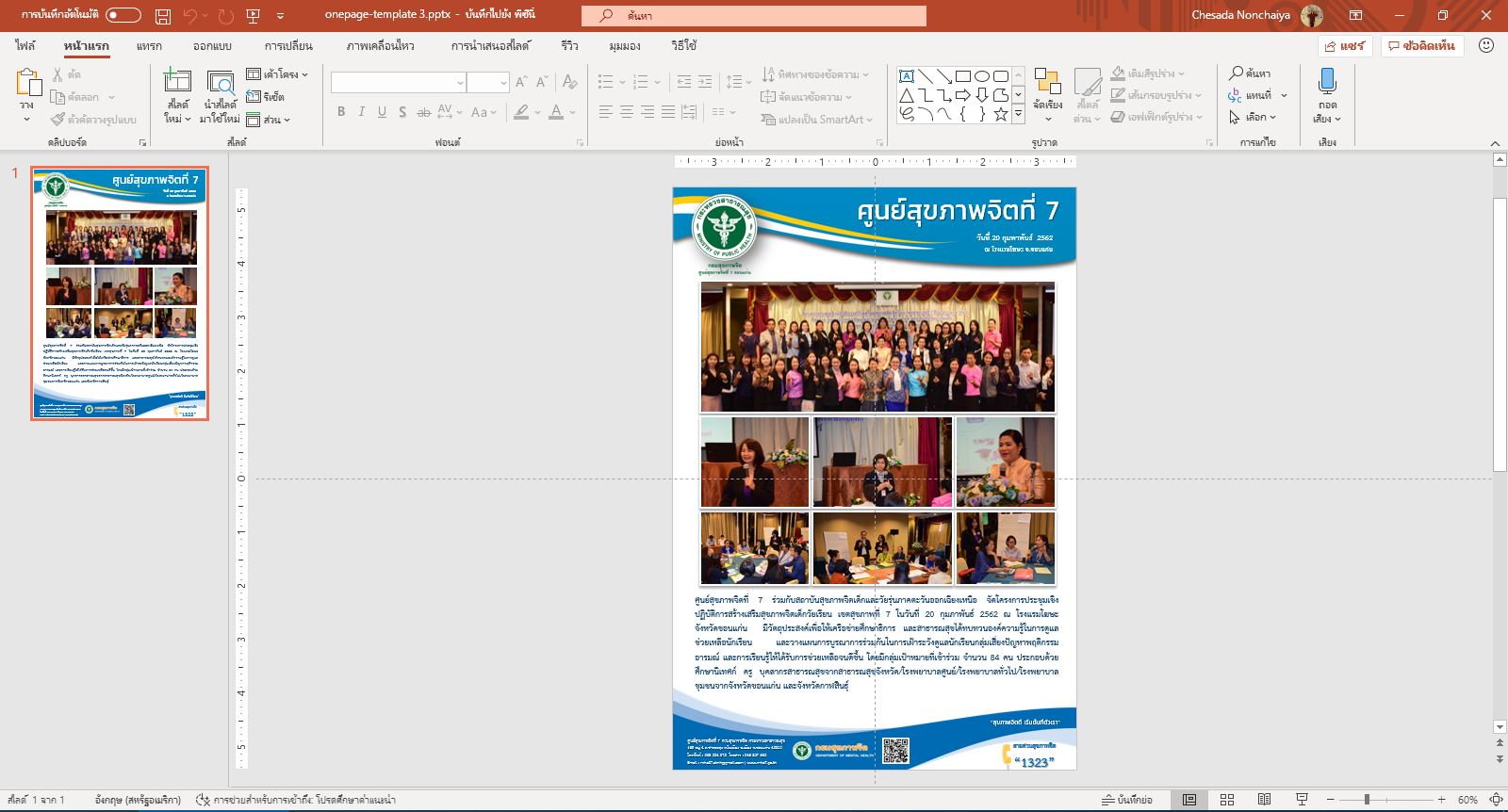Click the ค้นหา (Find) magnifier in ribbon
This screenshot has width=1508, height=812.
click(1250, 73)
